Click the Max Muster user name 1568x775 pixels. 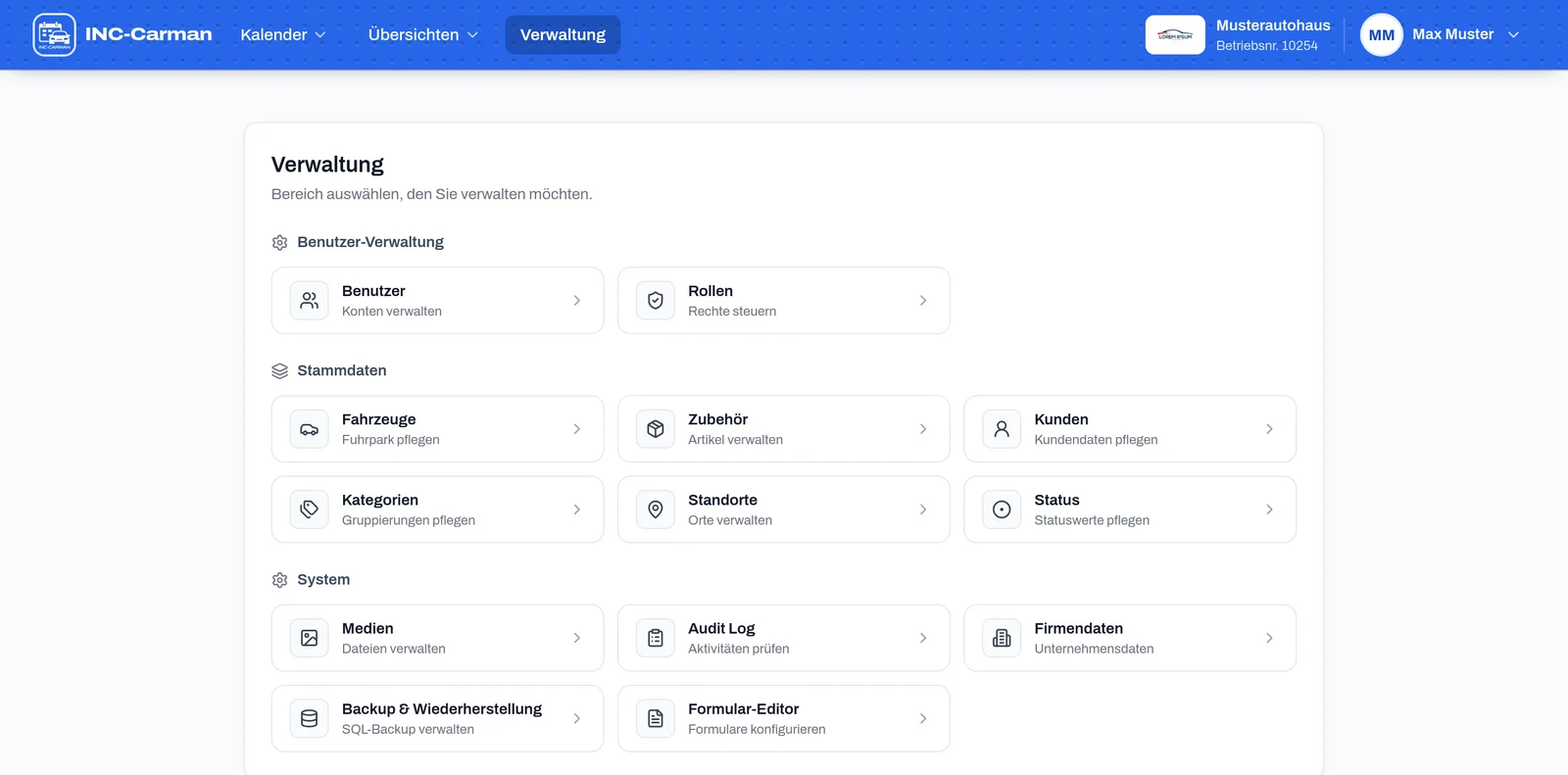(1453, 34)
